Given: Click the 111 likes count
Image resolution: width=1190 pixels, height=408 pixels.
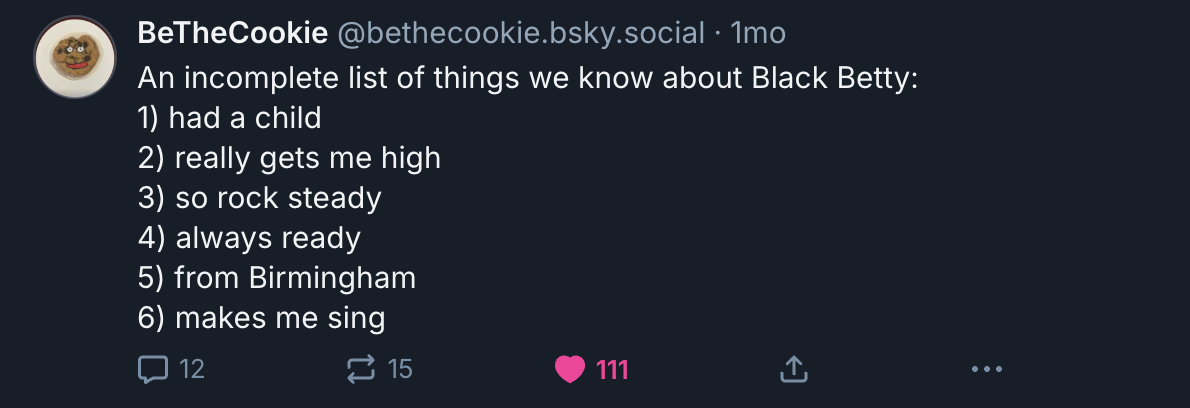Looking at the screenshot, I should (612, 370).
